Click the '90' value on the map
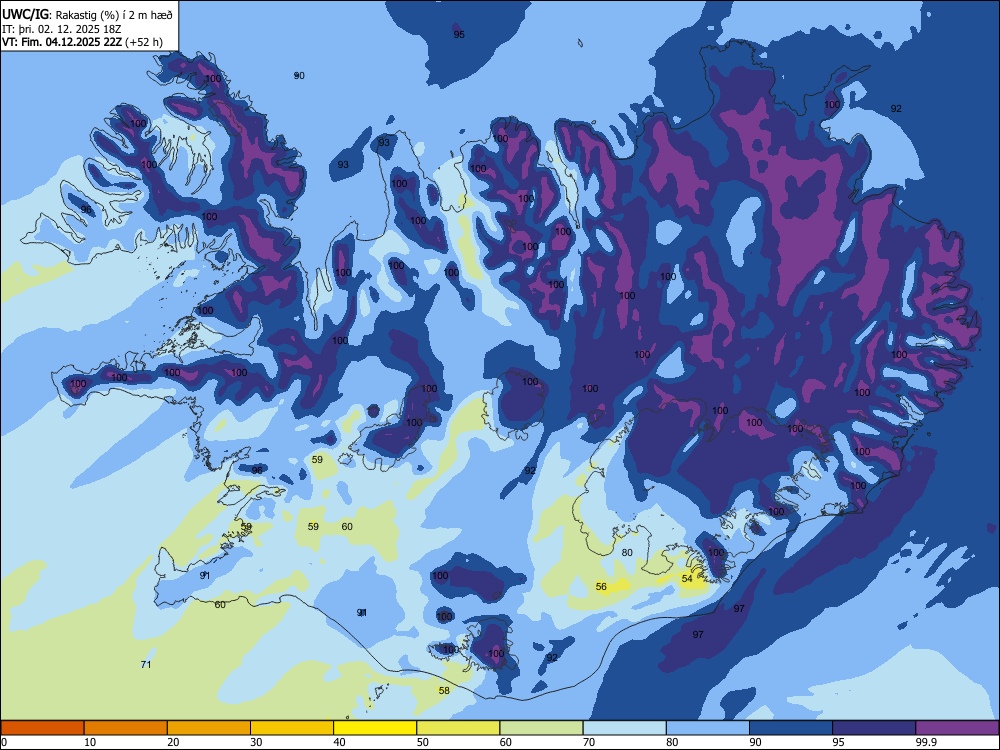The width and height of the screenshot is (1000, 750). pos(299,75)
